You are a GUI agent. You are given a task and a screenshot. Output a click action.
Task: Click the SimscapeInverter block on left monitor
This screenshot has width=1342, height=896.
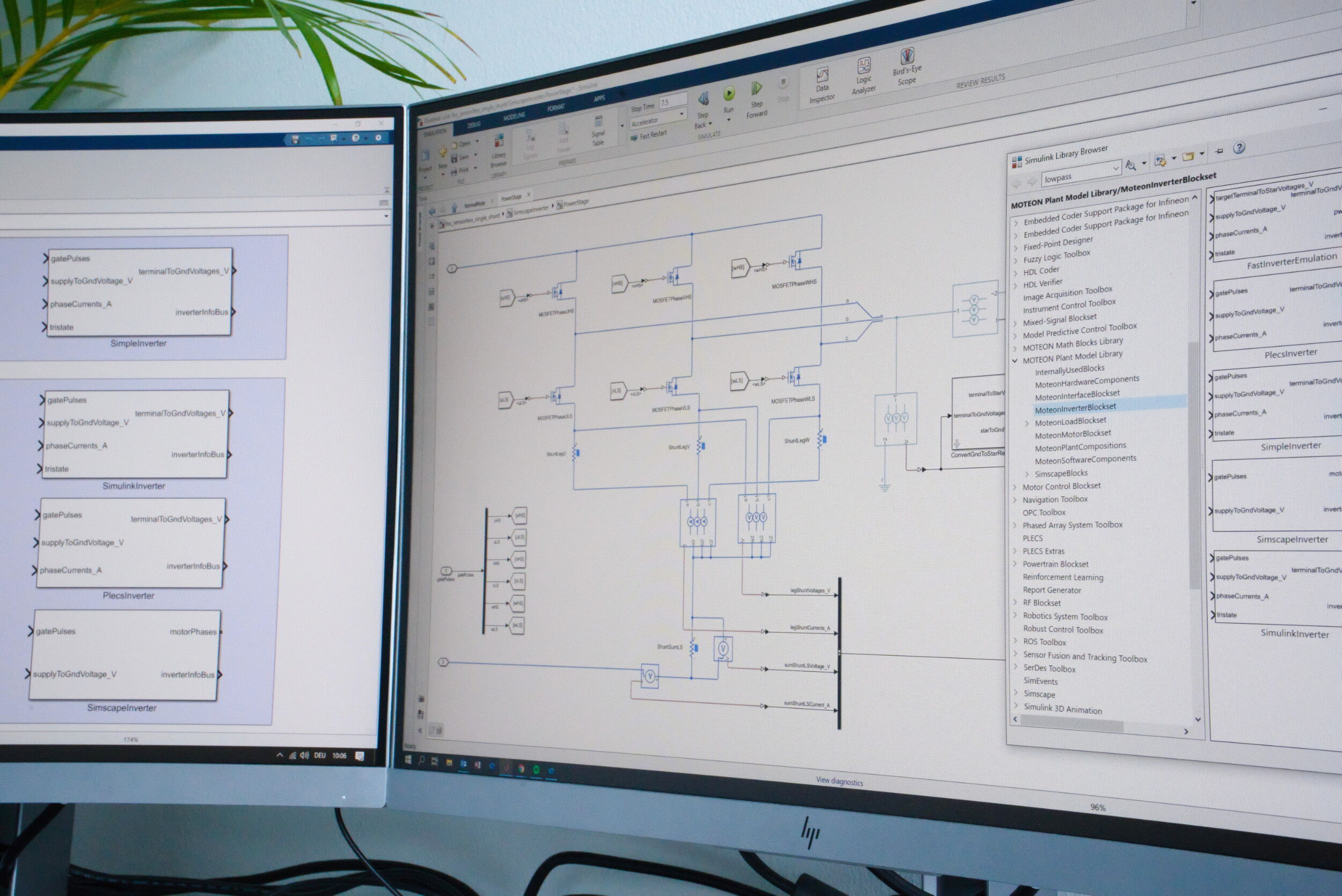coord(125,655)
